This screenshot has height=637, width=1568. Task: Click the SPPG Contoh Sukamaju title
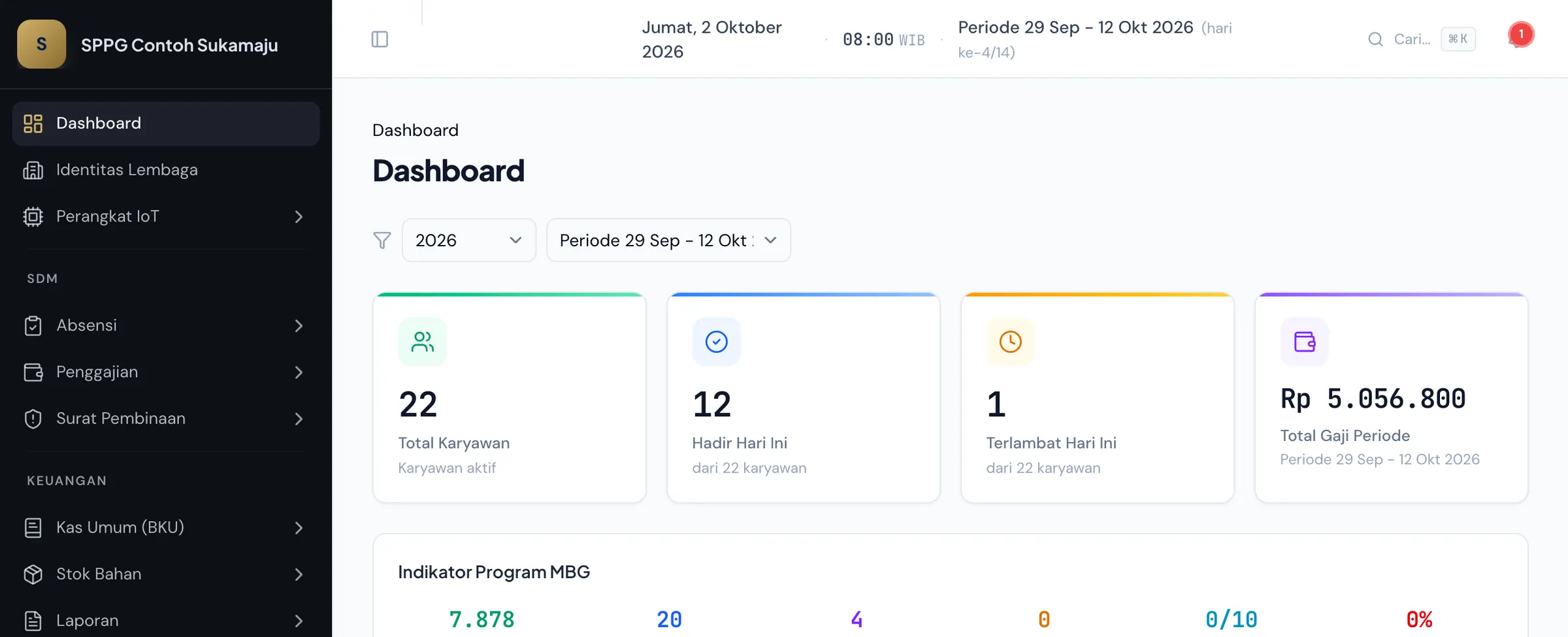(x=180, y=45)
